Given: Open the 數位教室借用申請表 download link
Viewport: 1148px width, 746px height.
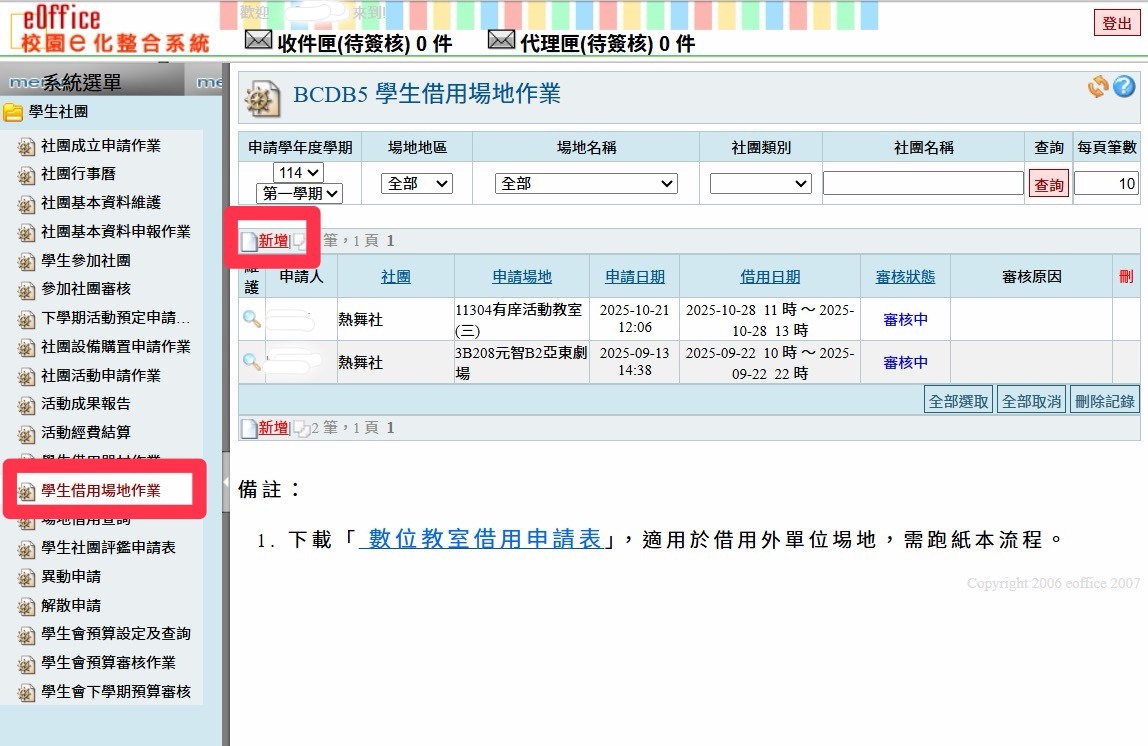Looking at the screenshot, I should (x=484, y=539).
